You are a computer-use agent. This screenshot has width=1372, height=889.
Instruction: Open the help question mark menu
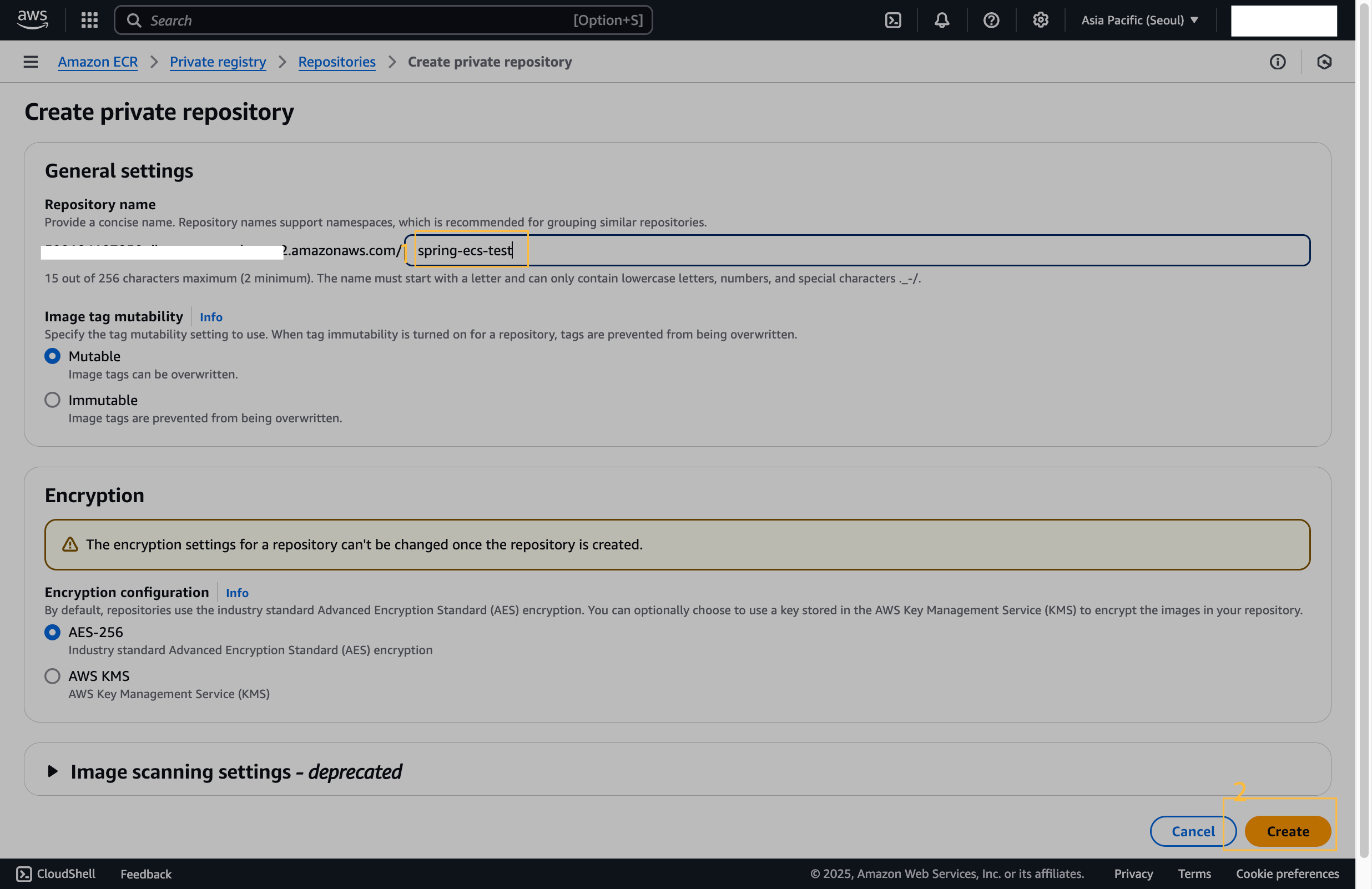pos(990,19)
